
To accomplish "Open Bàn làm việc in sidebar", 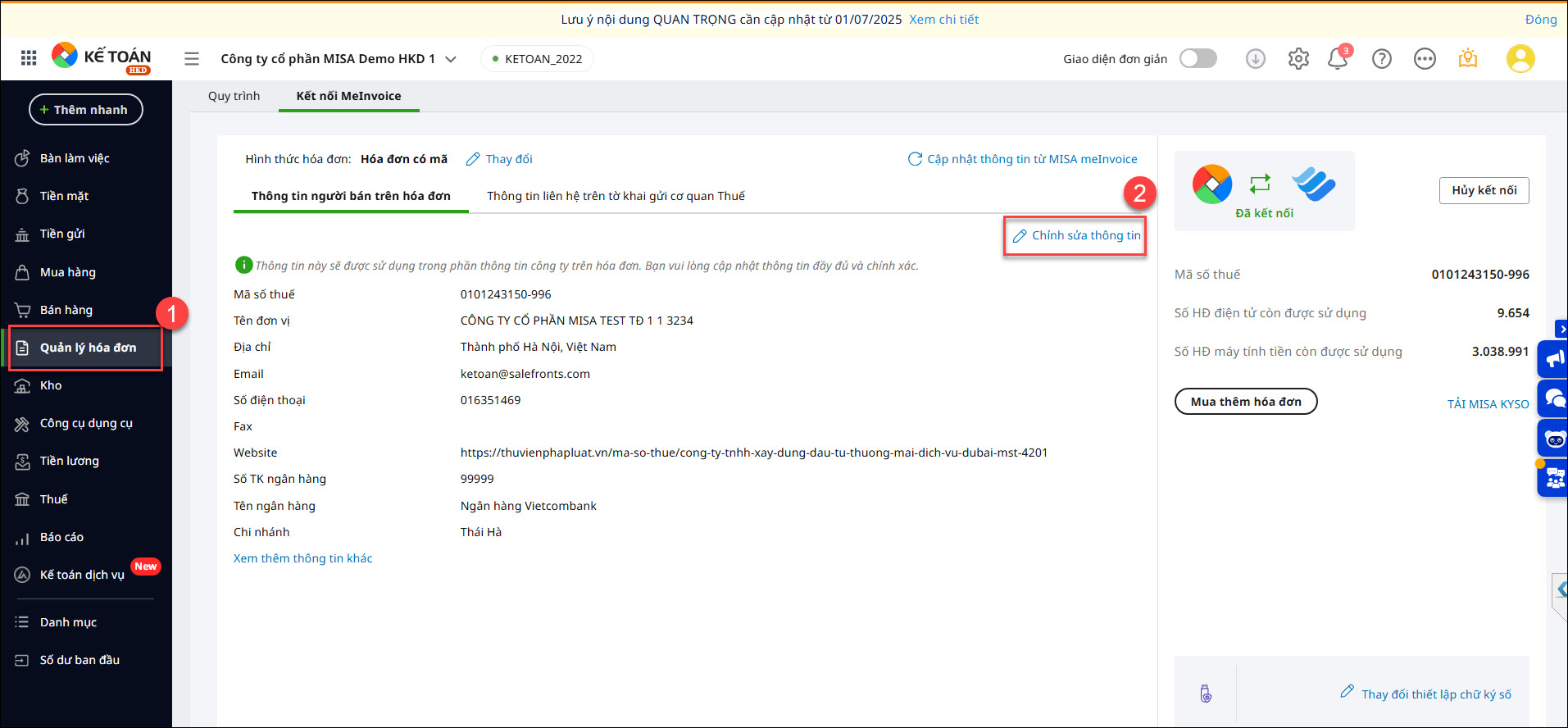I will pyautogui.click(x=86, y=158).
